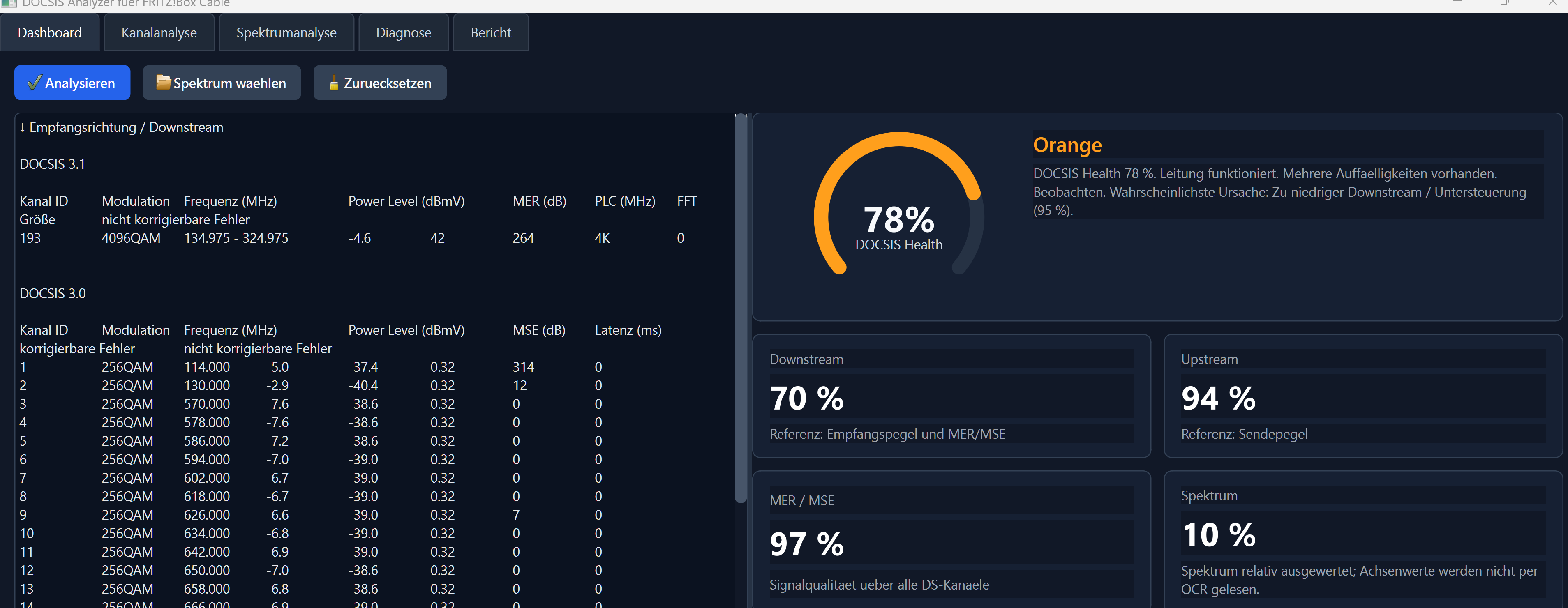Click 'Referenz: Sendepegel' text
1568x608 pixels.
(x=1244, y=434)
